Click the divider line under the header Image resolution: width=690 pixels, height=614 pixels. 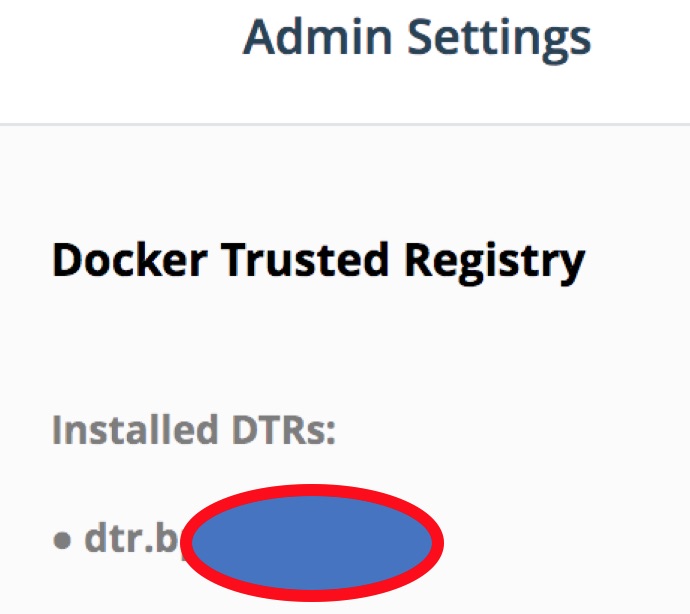tap(345, 125)
